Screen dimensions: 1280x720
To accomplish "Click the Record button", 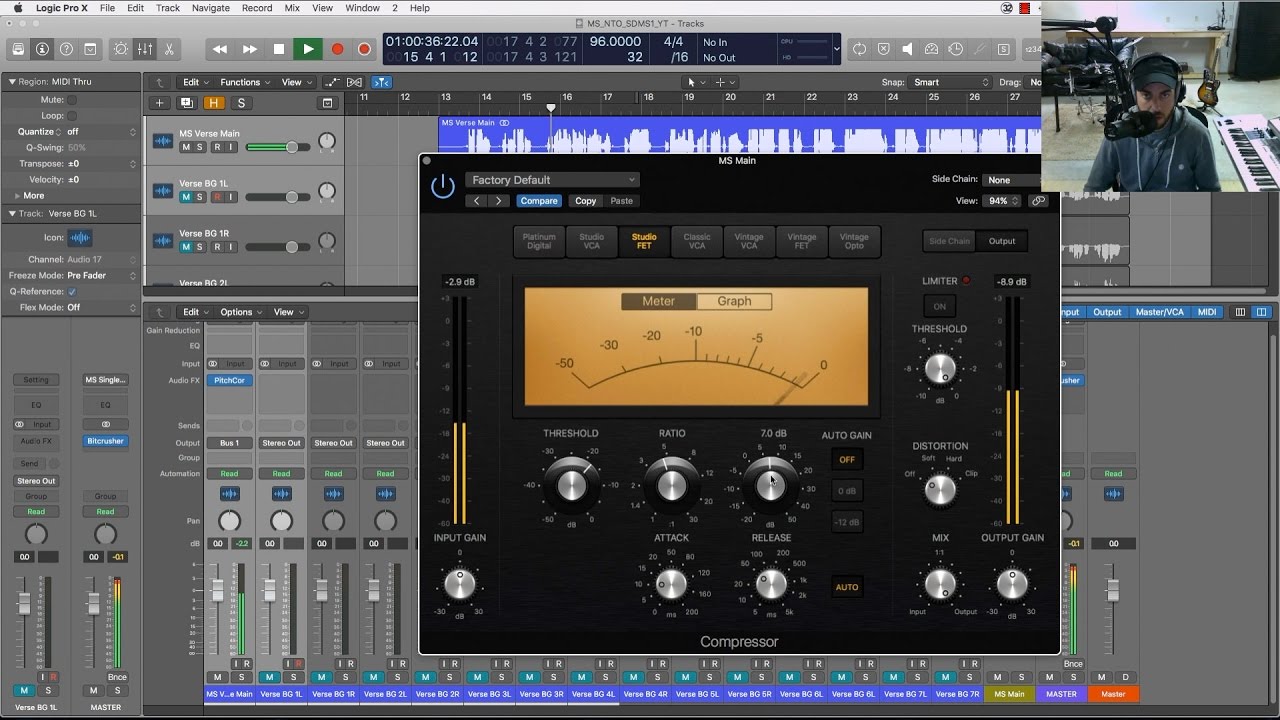I will [x=337, y=49].
